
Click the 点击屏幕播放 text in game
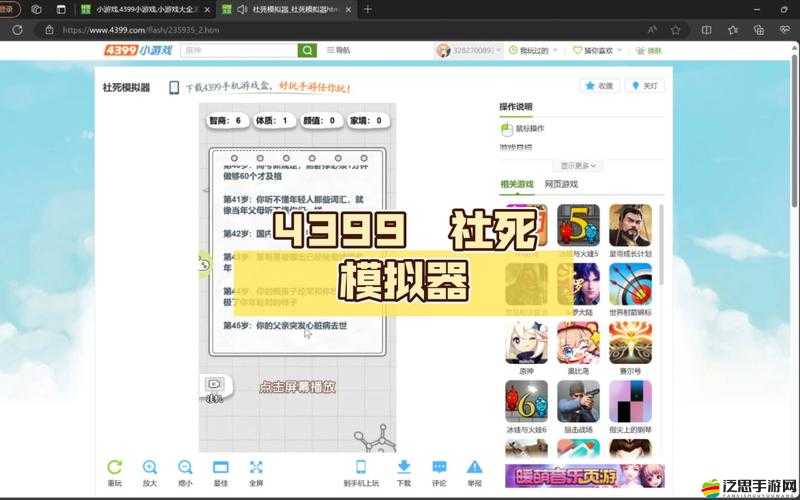297,387
